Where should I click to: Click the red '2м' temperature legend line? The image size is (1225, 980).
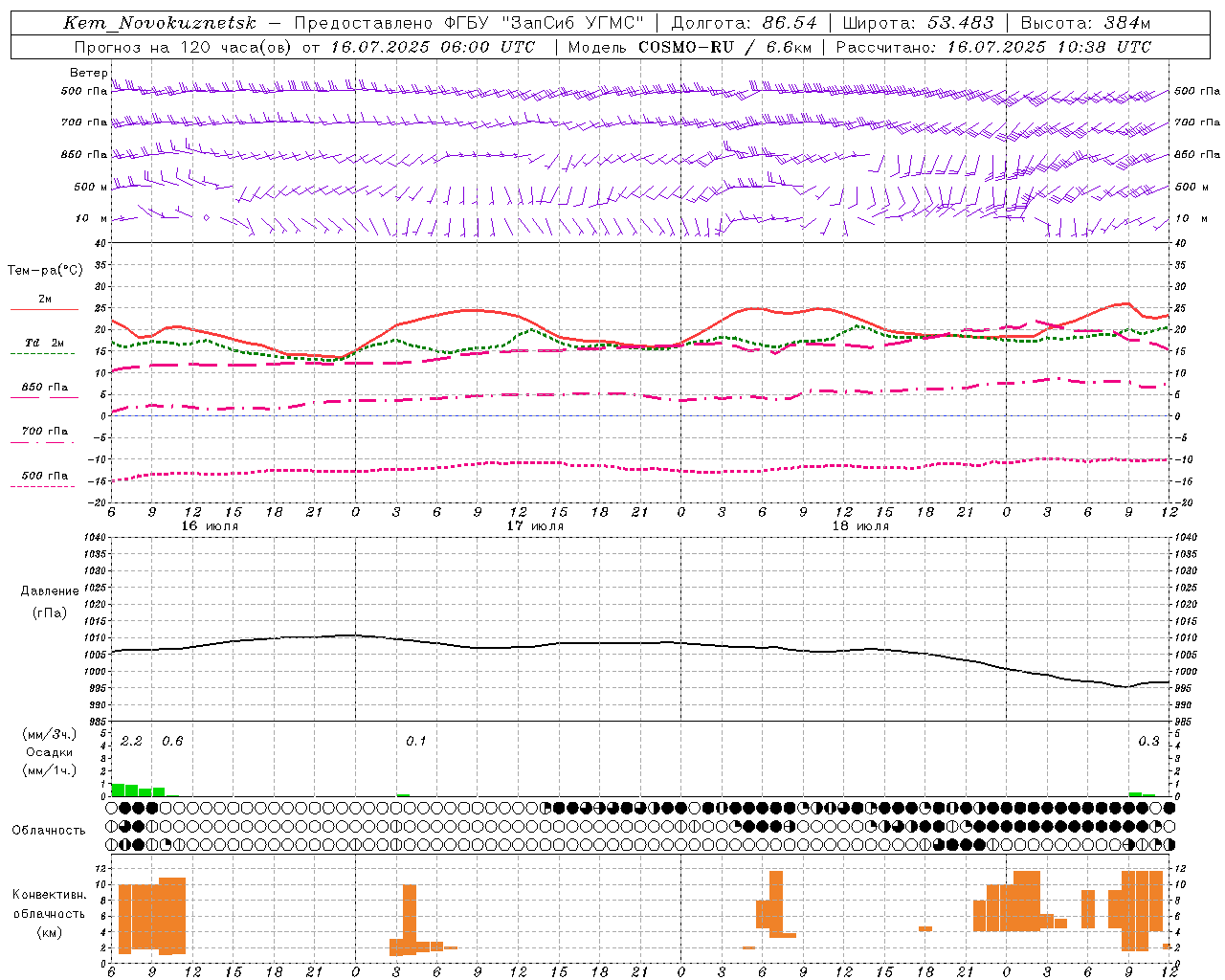click(x=44, y=309)
